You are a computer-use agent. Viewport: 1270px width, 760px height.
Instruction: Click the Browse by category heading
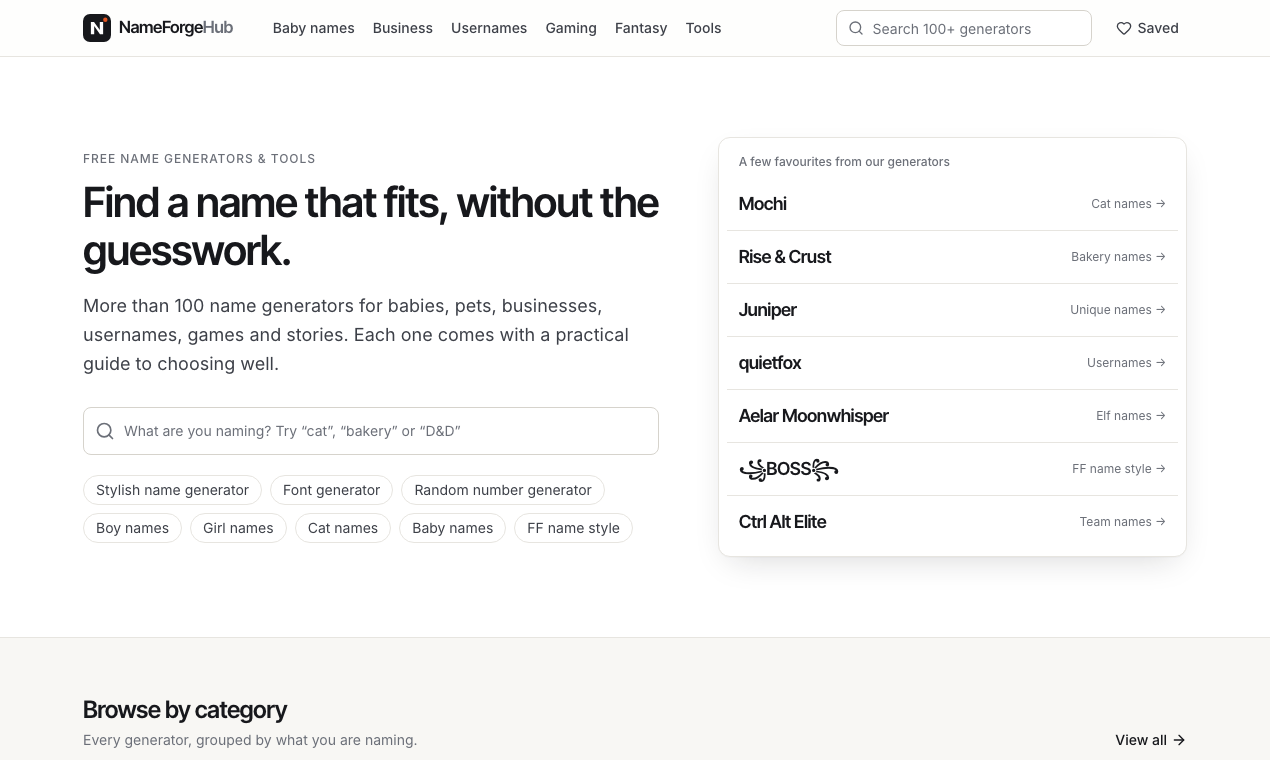click(185, 710)
